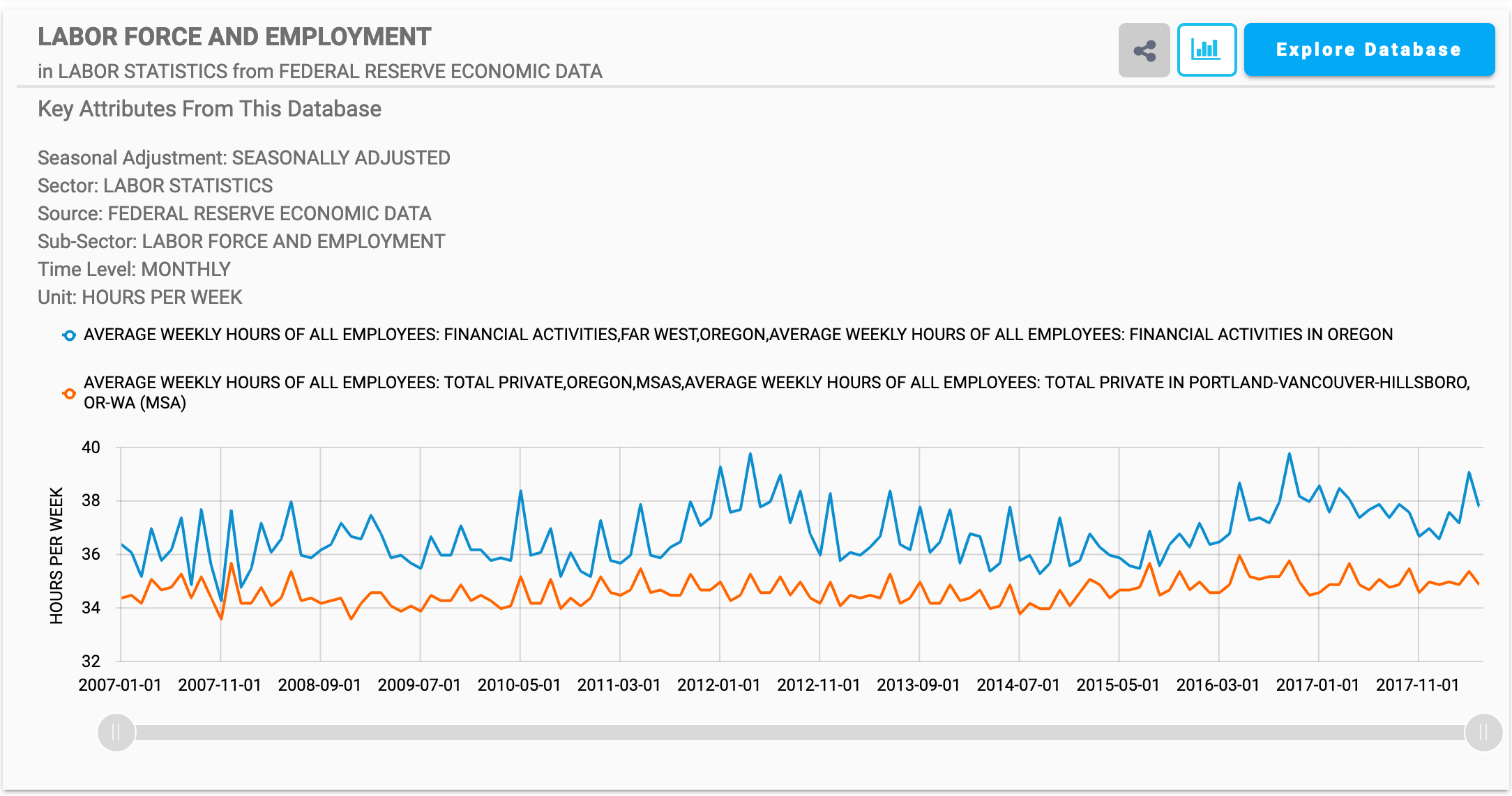1512x796 pixels.
Task: Click the share icon button
Action: pyautogui.click(x=1144, y=50)
